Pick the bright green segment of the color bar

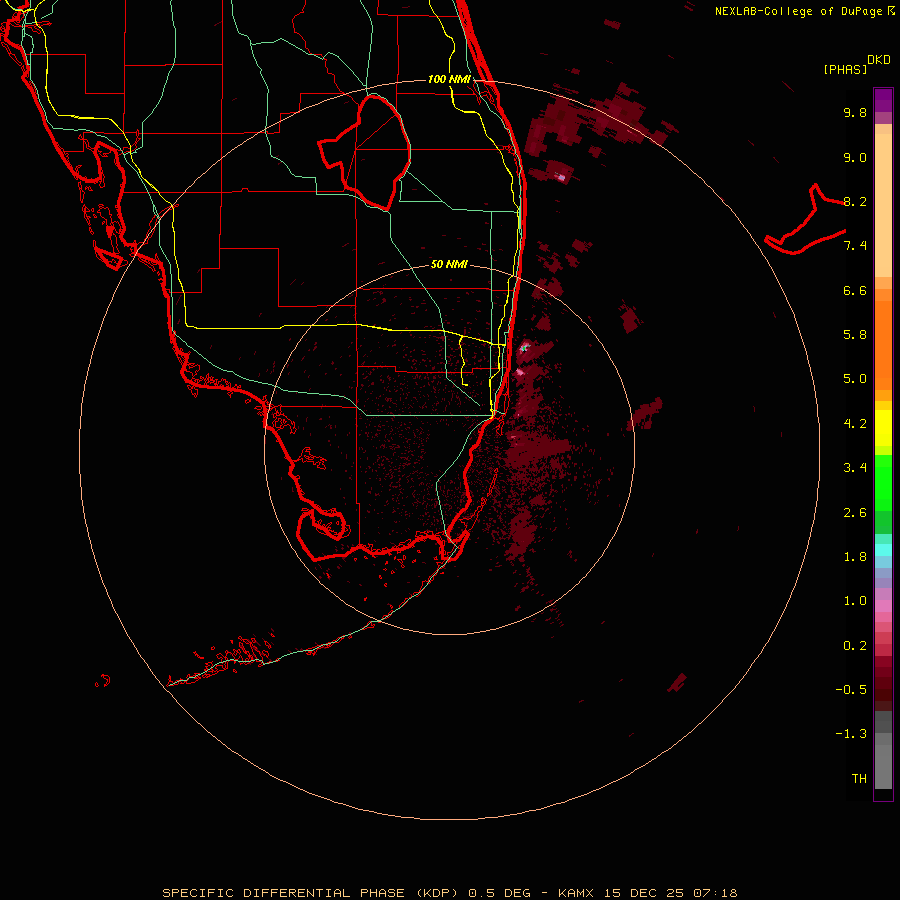[883, 482]
